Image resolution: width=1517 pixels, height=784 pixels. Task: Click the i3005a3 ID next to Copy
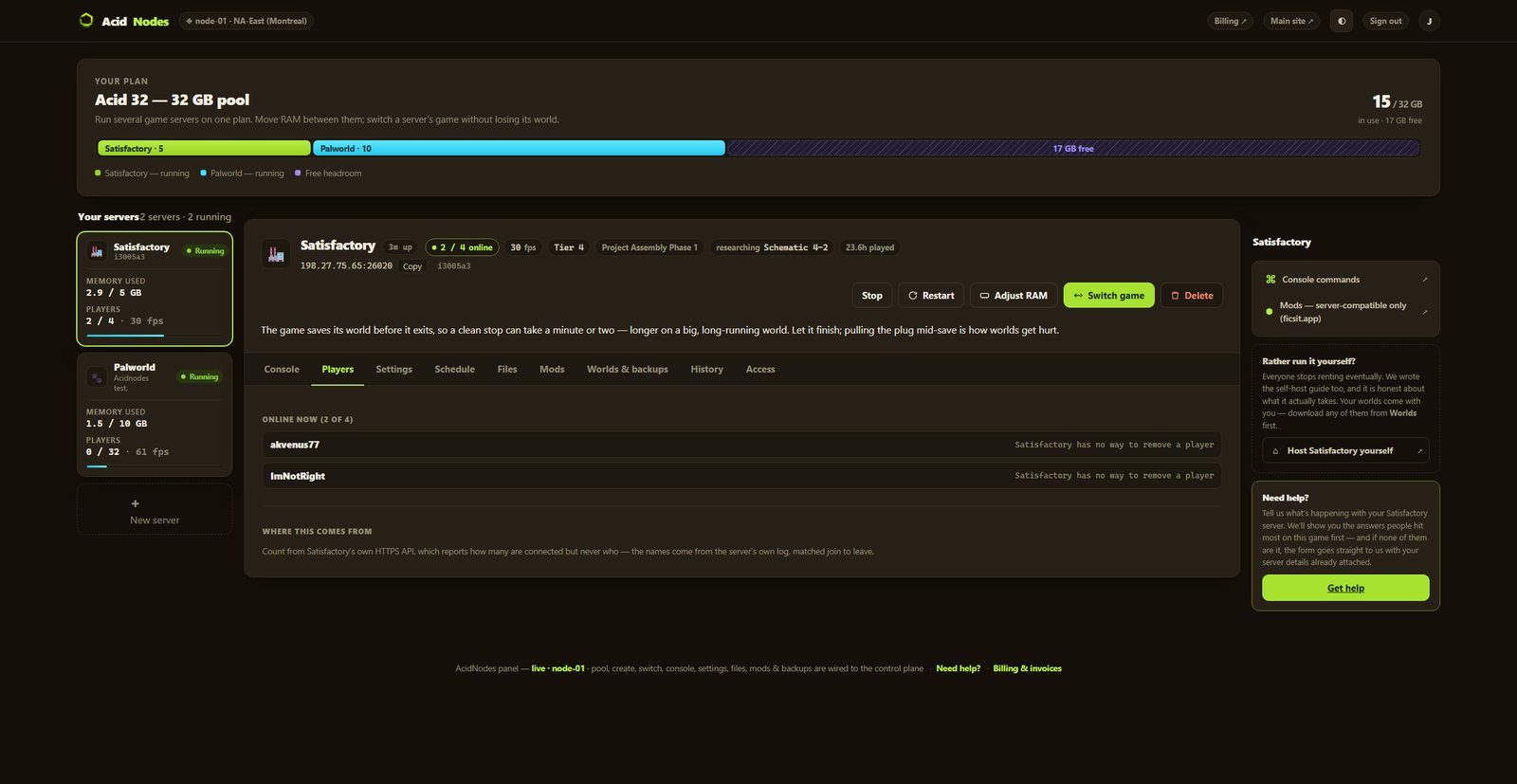point(454,266)
